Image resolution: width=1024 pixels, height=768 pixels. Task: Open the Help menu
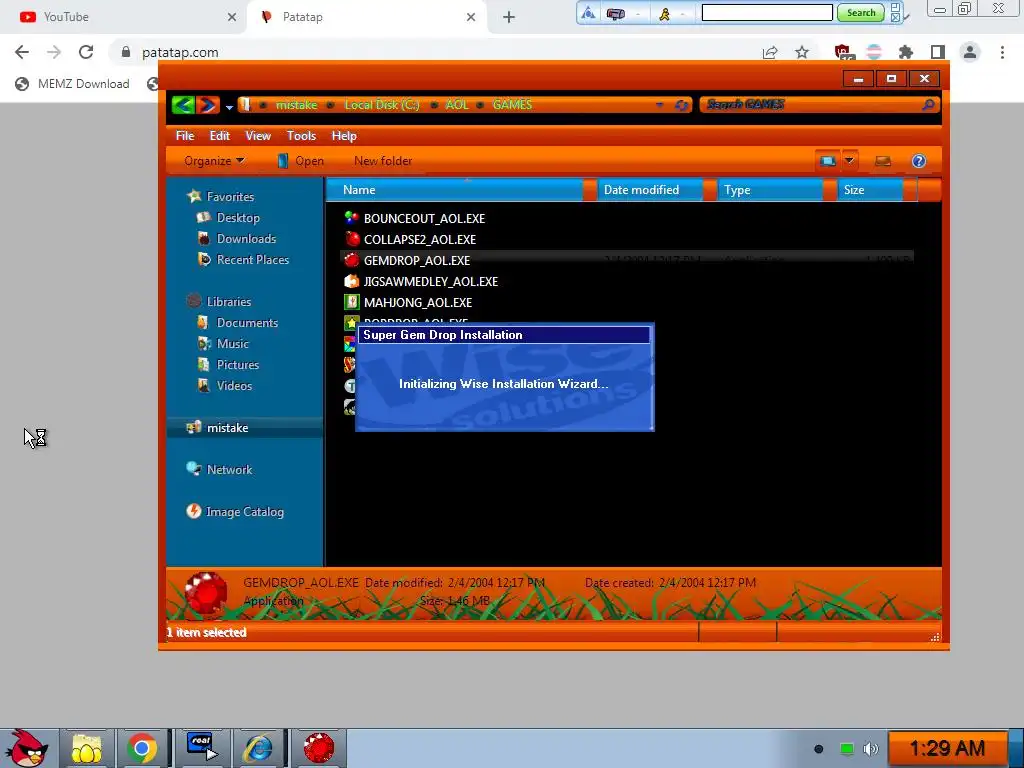(x=344, y=136)
